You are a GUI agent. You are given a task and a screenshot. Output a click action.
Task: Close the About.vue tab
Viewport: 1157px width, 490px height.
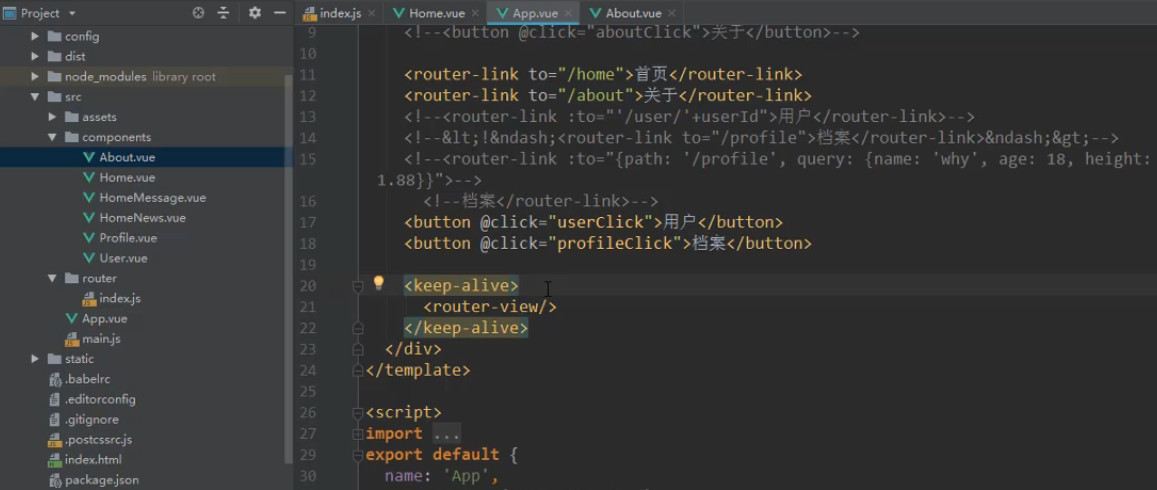(671, 13)
